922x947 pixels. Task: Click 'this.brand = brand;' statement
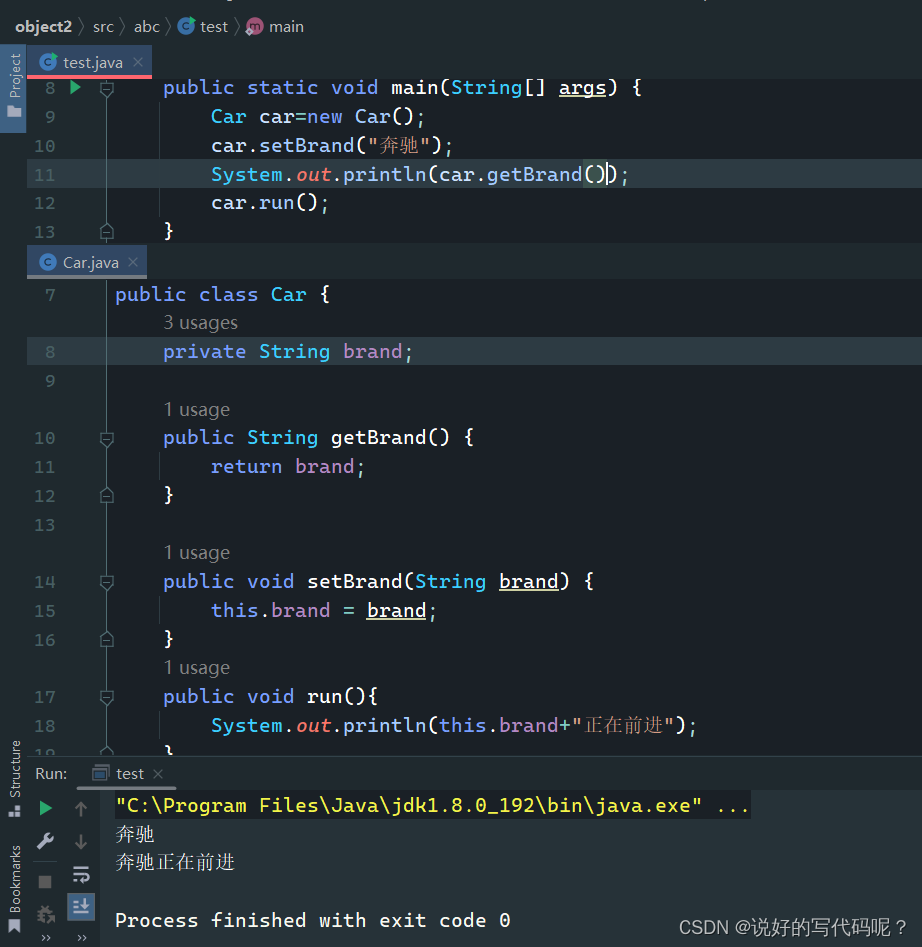click(324, 611)
